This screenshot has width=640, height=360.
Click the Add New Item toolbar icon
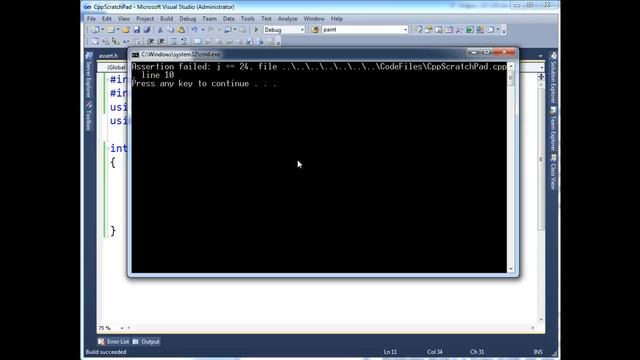111,29
